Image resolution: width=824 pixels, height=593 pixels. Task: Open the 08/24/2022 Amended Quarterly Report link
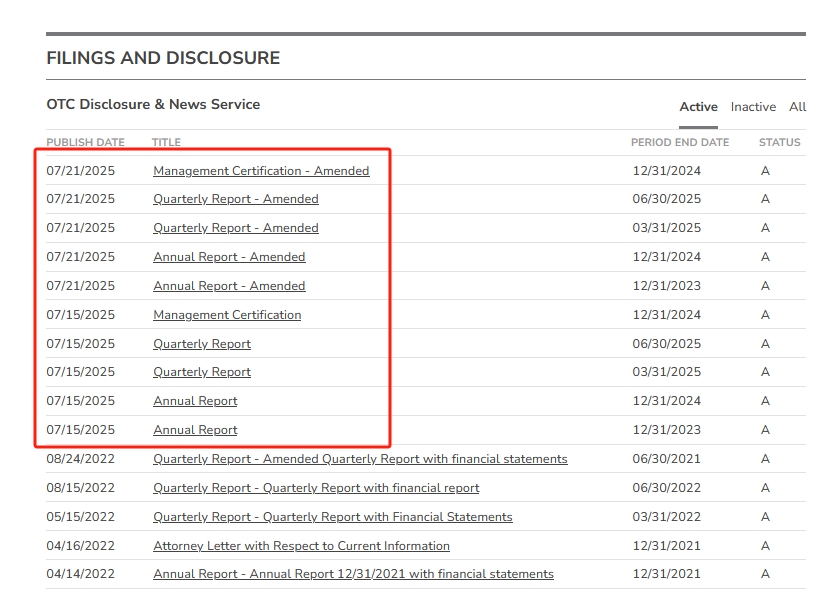pos(360,459)
